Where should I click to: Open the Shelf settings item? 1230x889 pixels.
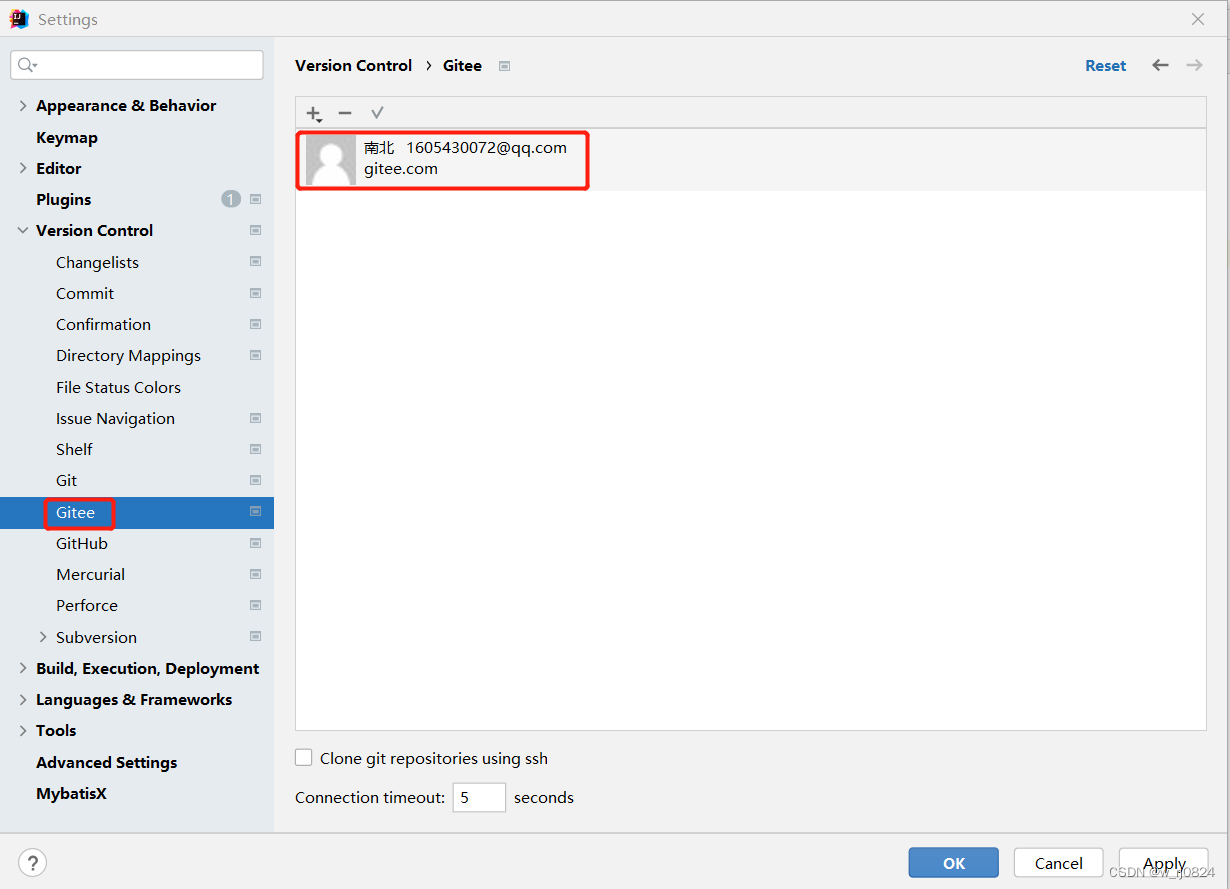coord(74,449)
